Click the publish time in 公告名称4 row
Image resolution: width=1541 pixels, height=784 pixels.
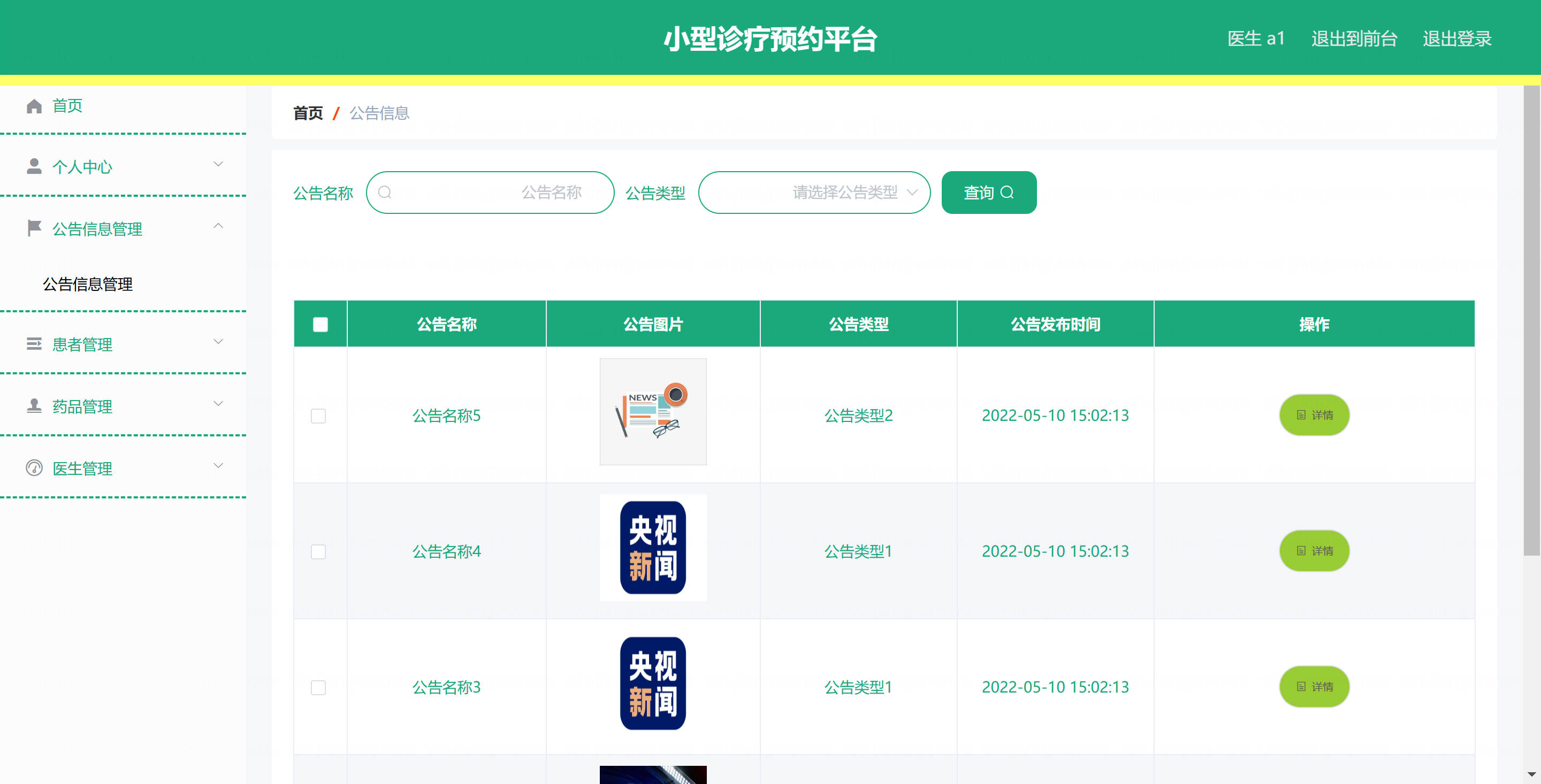1055,551
